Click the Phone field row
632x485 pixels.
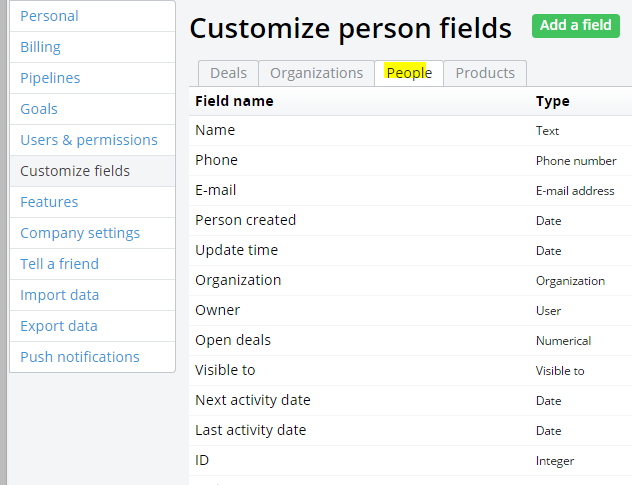click(x=410, y=160)
